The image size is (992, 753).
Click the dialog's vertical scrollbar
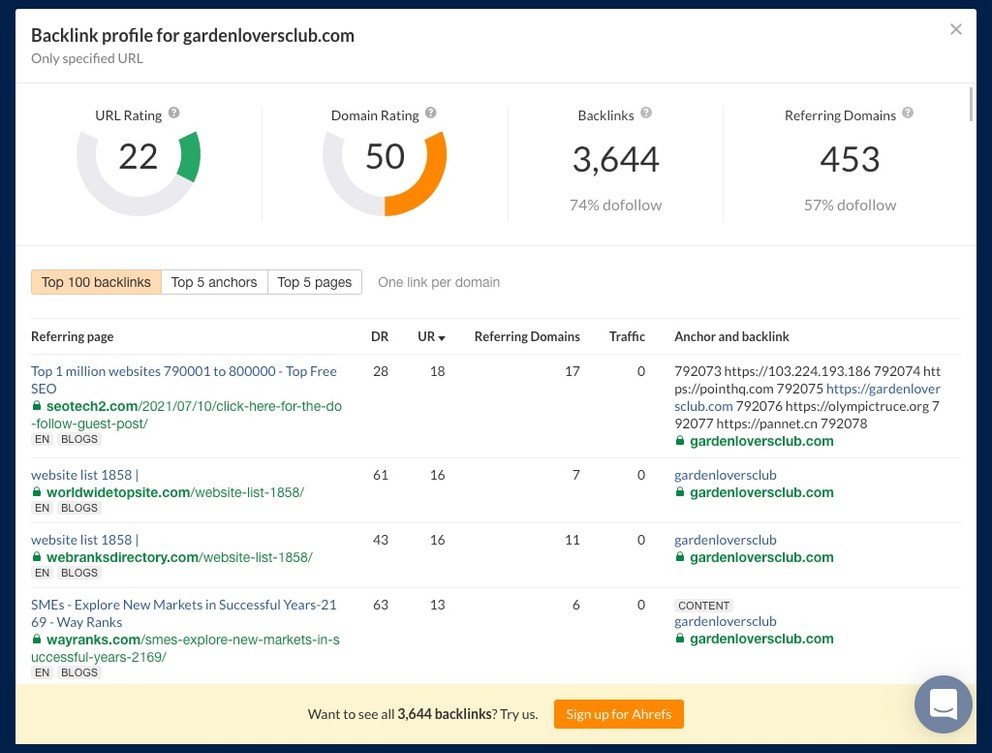pos(972,104)
